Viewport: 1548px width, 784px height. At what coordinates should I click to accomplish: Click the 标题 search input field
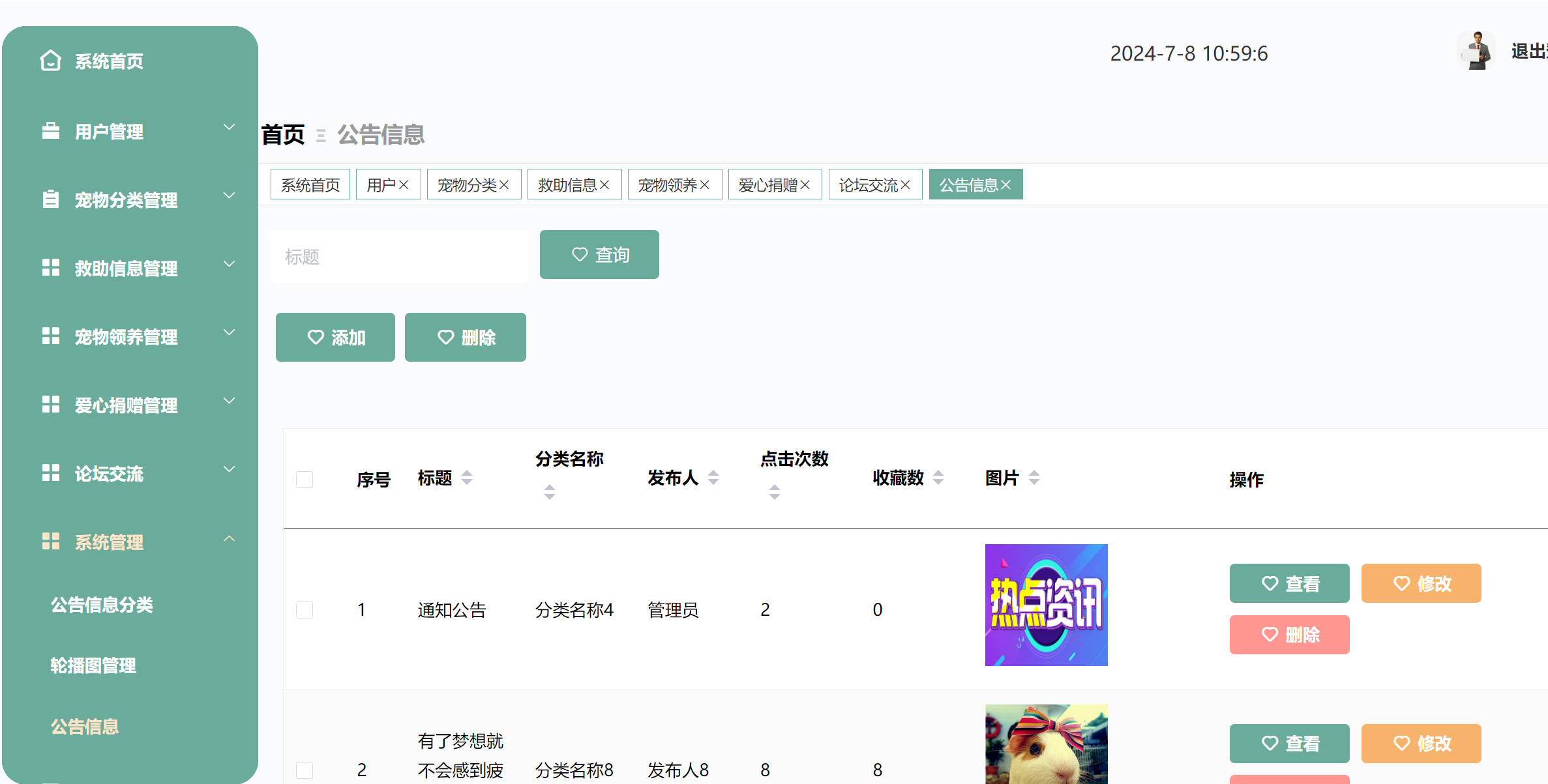(x=398, y=256)
